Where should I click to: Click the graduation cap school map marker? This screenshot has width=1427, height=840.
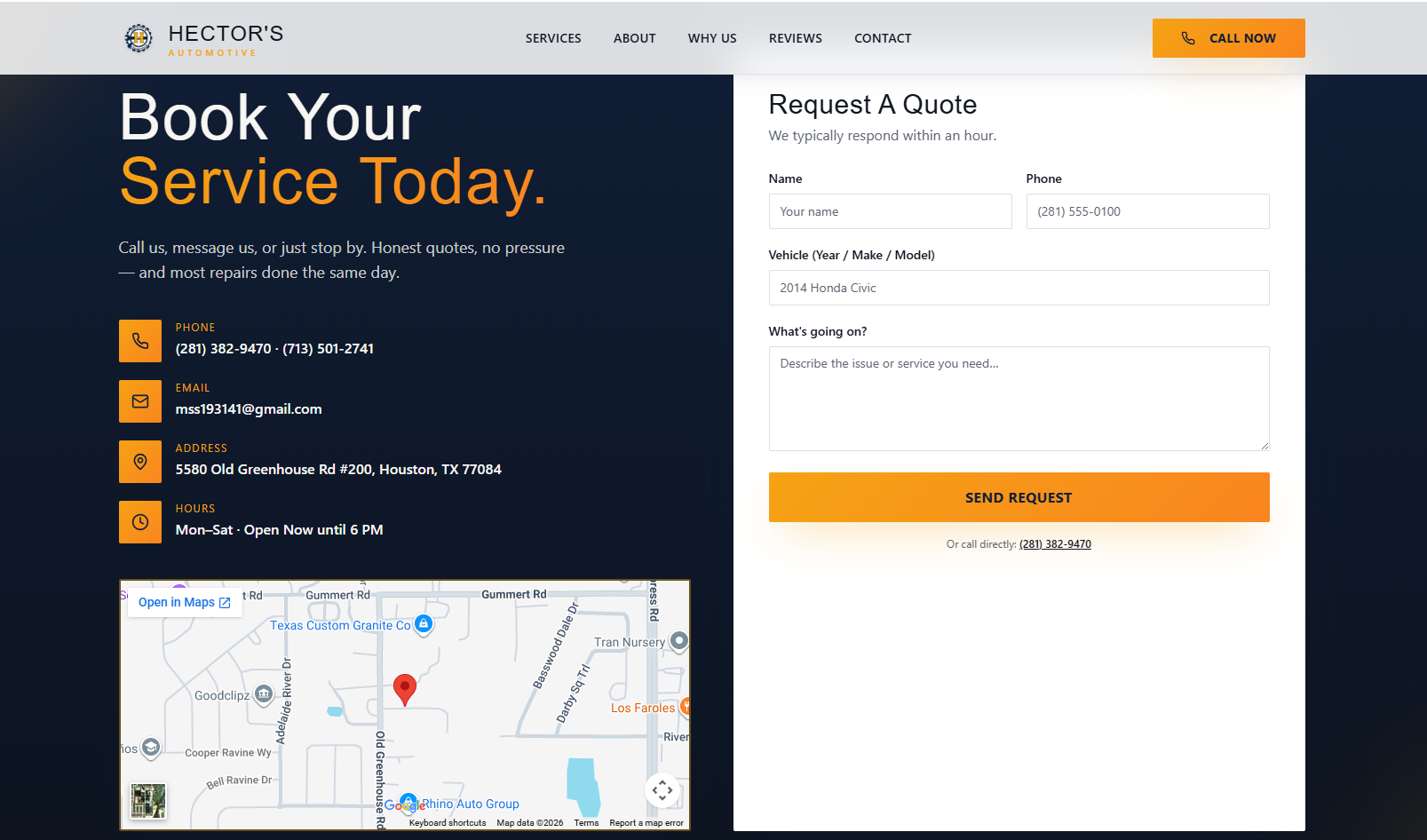pos(151,748)
